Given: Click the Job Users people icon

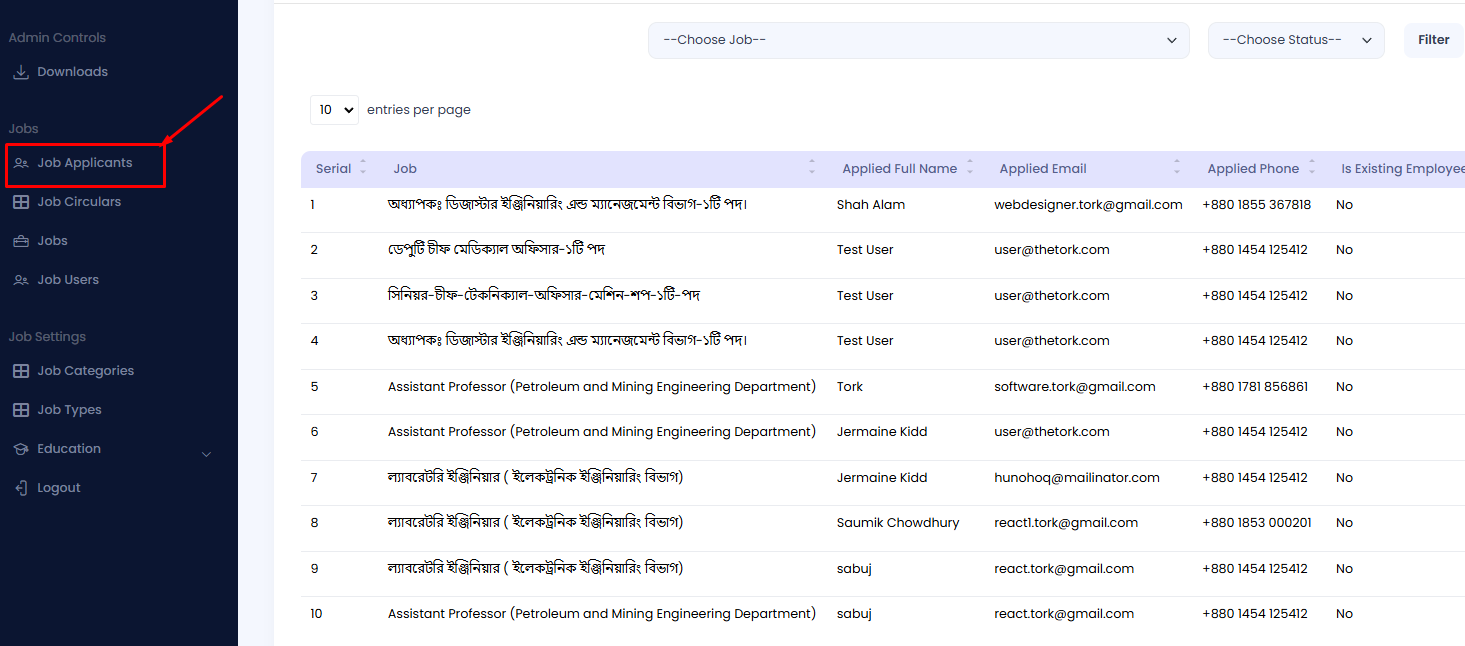Looking at the screenshot, I should (20, 280).
